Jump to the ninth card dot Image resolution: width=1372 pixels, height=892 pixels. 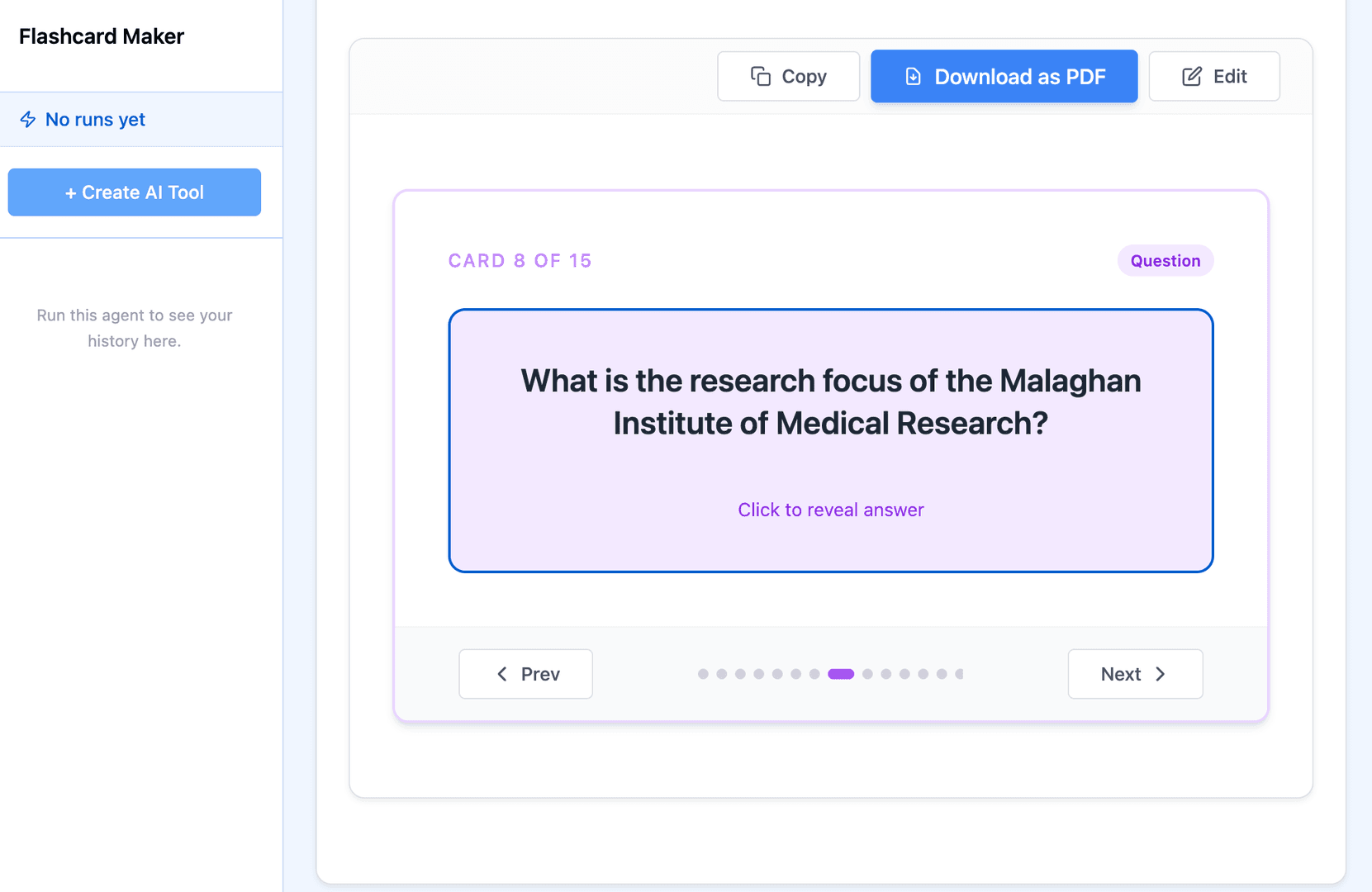pos(867,674)
